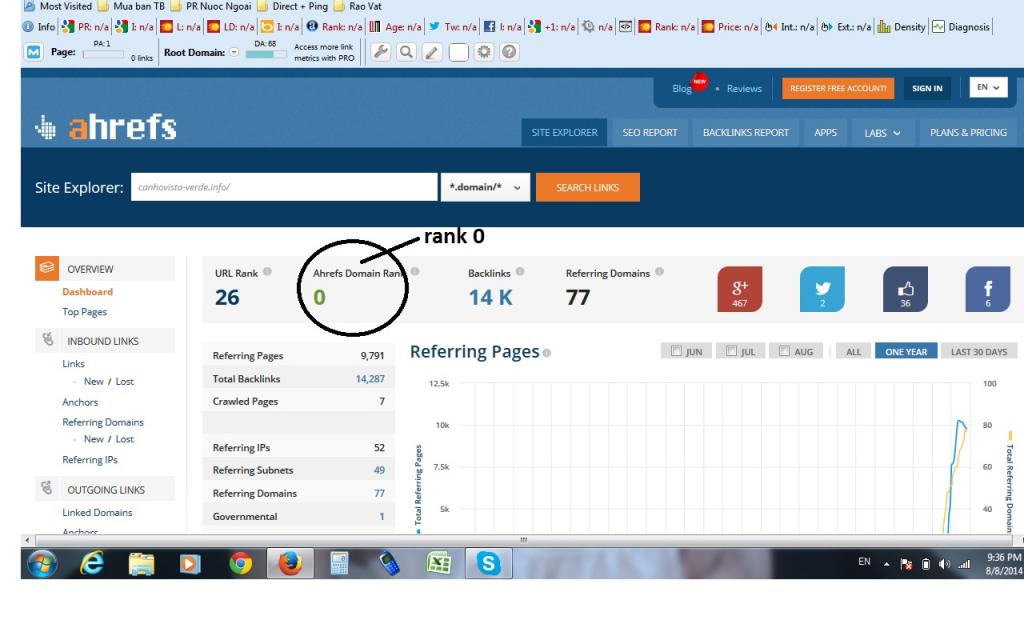Click Register Free Account button
1024x640 pixels.
838,88
